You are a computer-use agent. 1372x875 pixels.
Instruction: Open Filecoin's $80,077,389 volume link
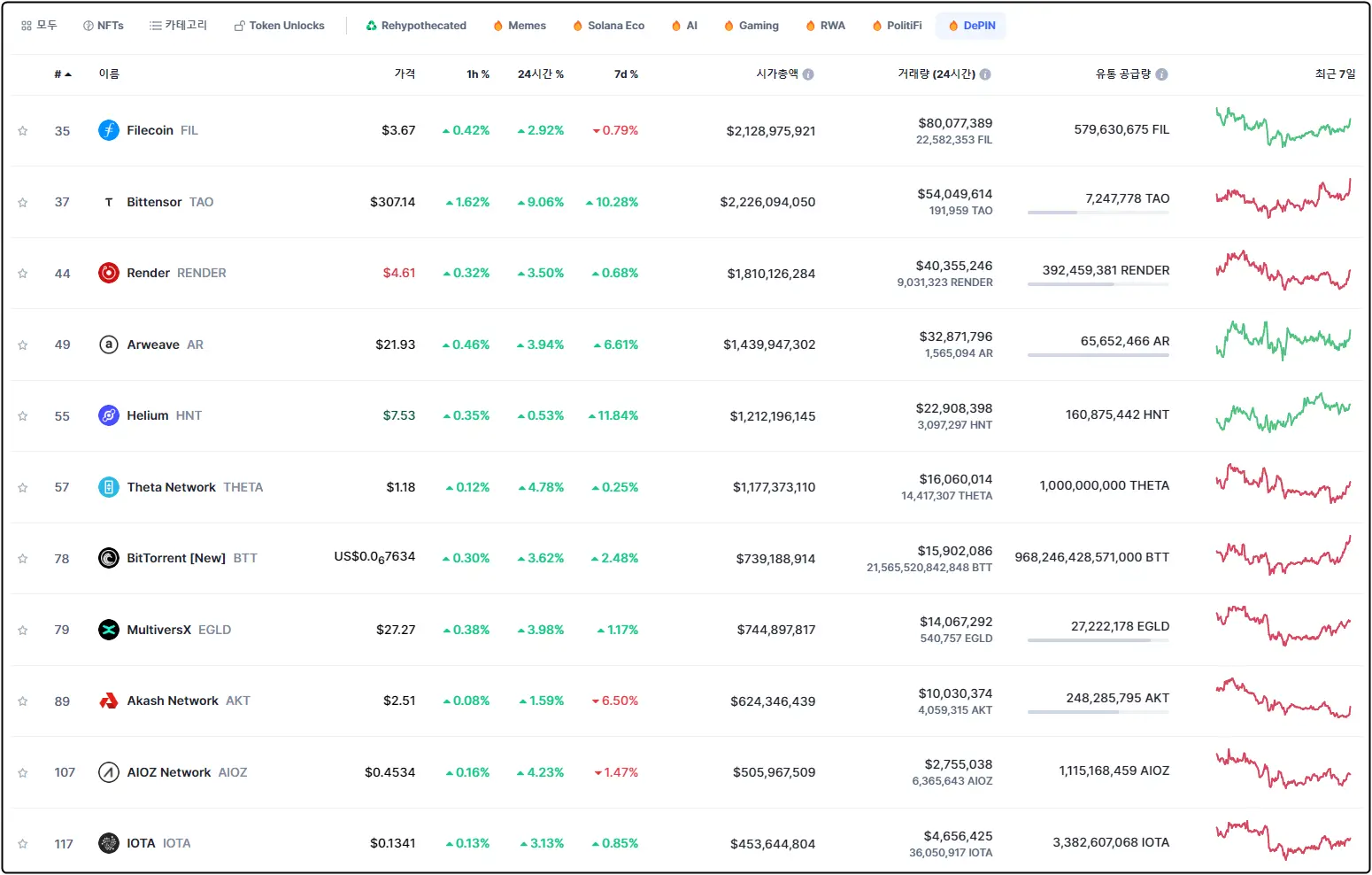point(955,123)
